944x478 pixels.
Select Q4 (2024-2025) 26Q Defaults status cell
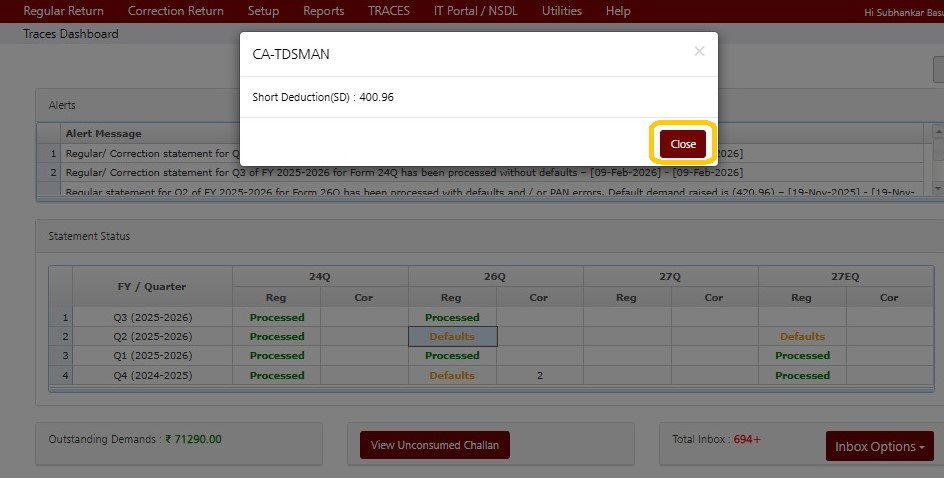452,376
